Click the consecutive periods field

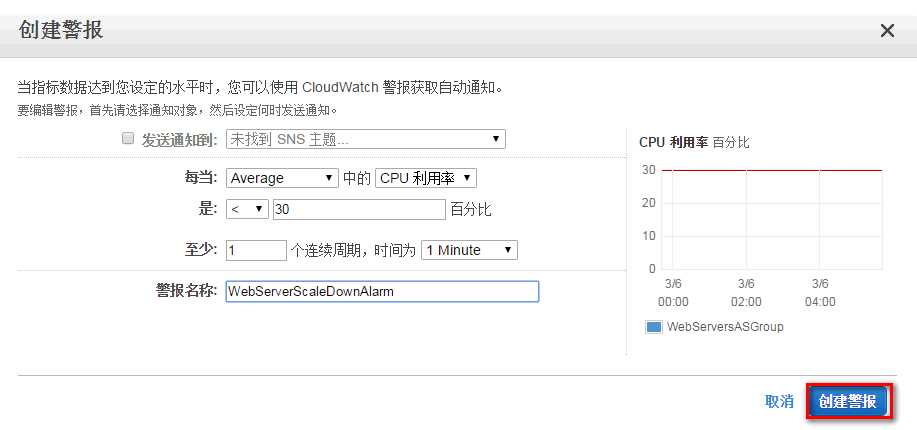pos(256,250)
